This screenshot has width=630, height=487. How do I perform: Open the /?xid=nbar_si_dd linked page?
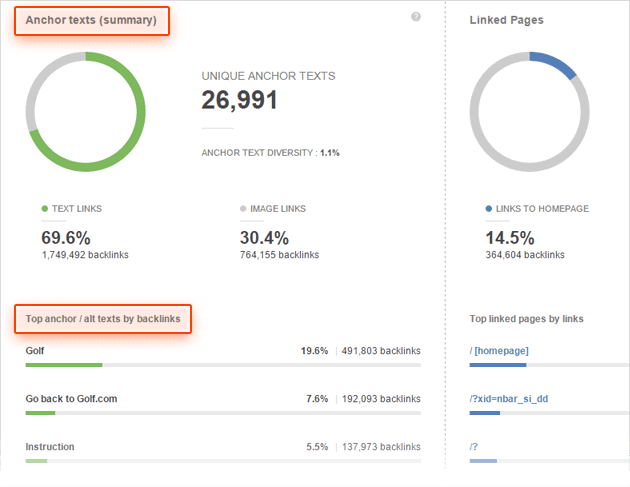[x=510, y=398]
